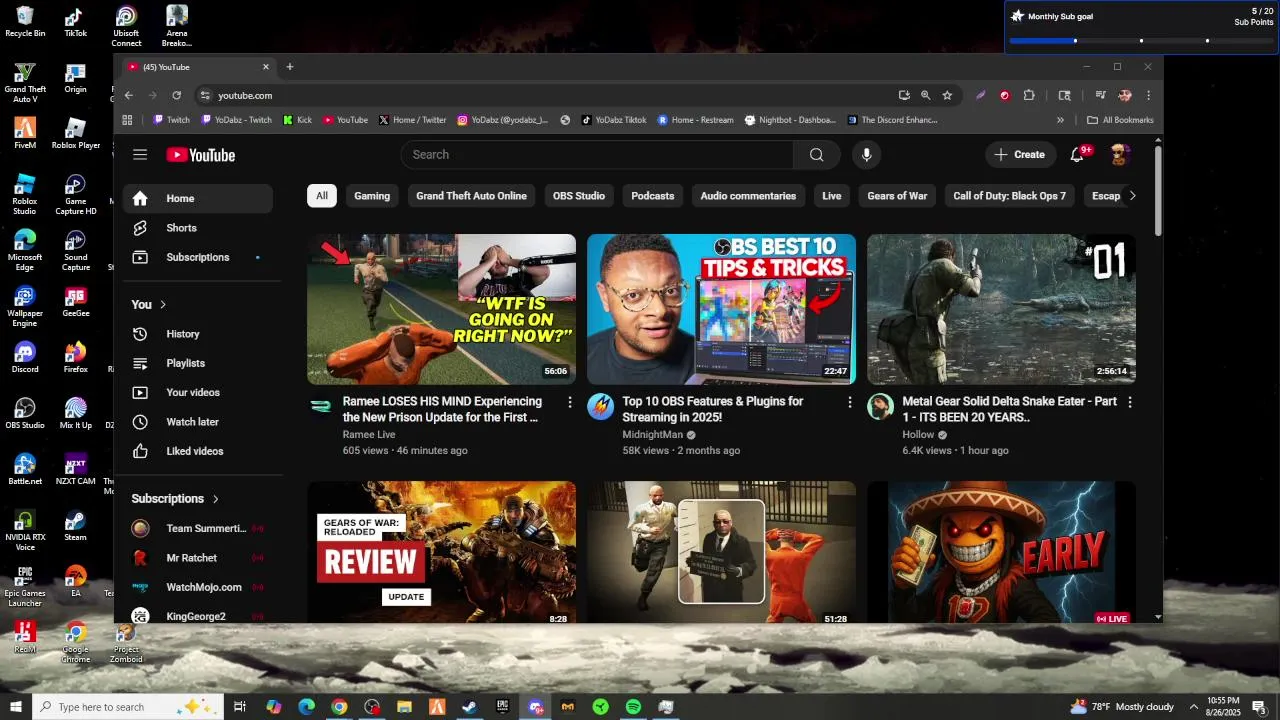Click the Create button
Image resolution: width=1280 pixels, height=720 pixels.
[1020, 155]
